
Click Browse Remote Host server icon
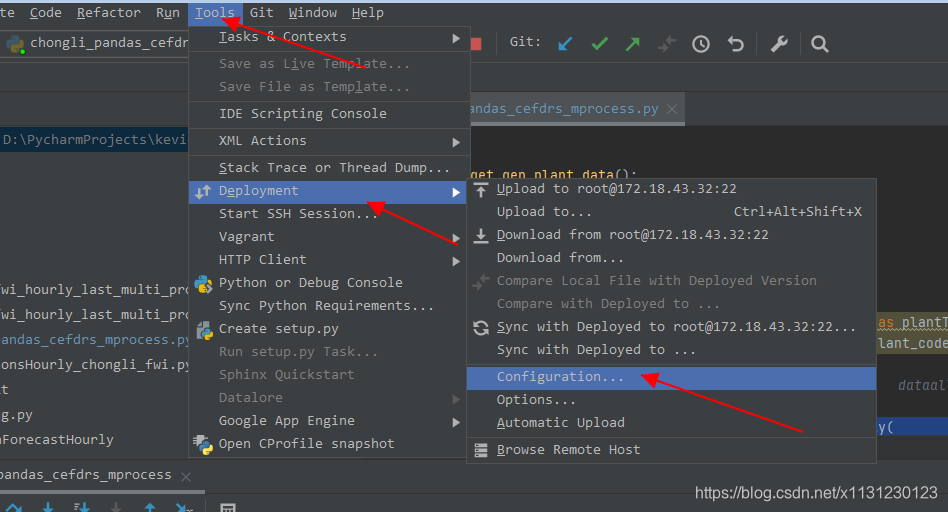click(x=481, y=450)
